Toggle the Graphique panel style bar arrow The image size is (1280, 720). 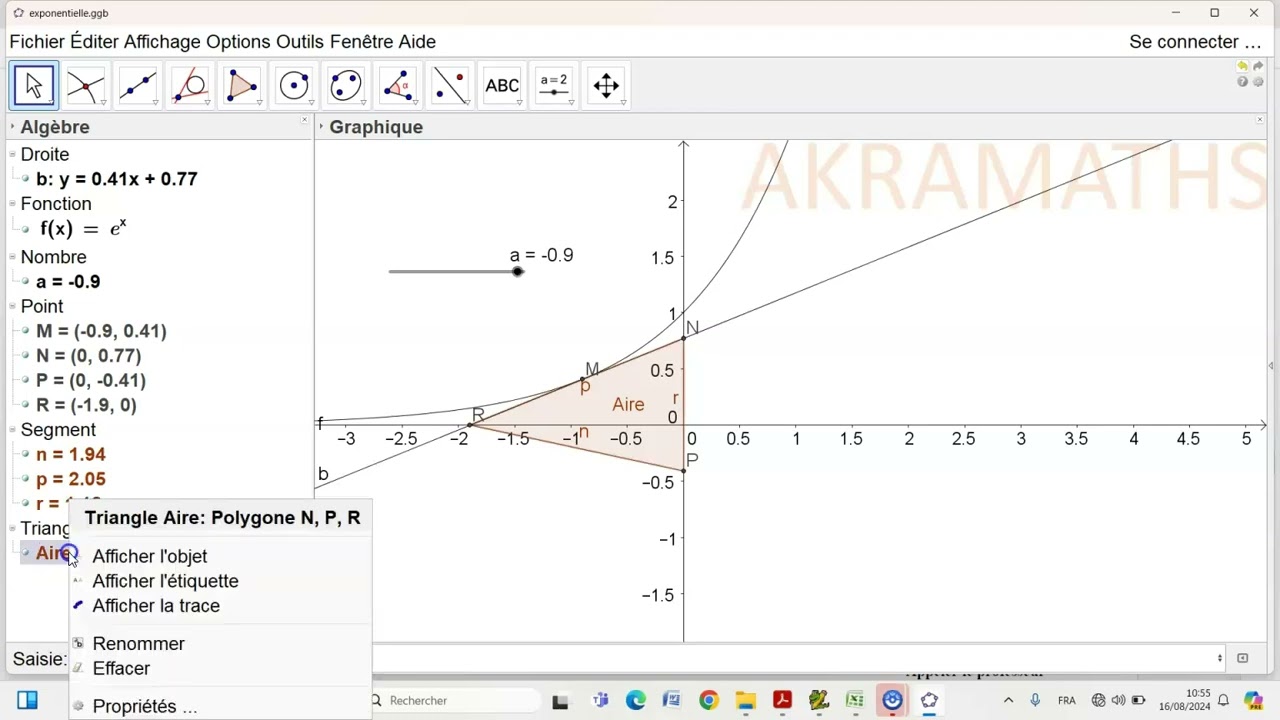pos(322,127)
